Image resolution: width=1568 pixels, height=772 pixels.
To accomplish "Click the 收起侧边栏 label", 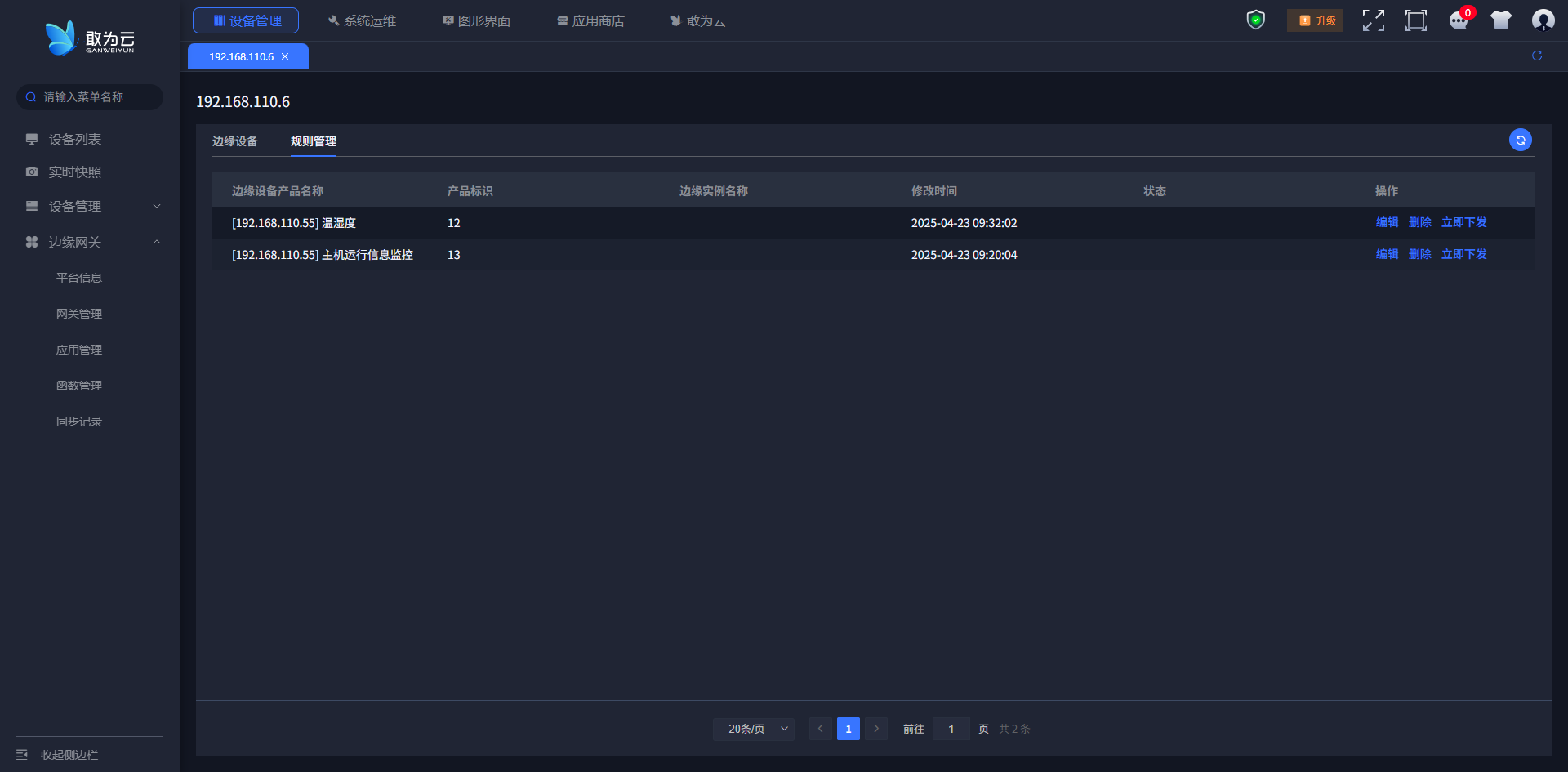I will coord(69,755).
